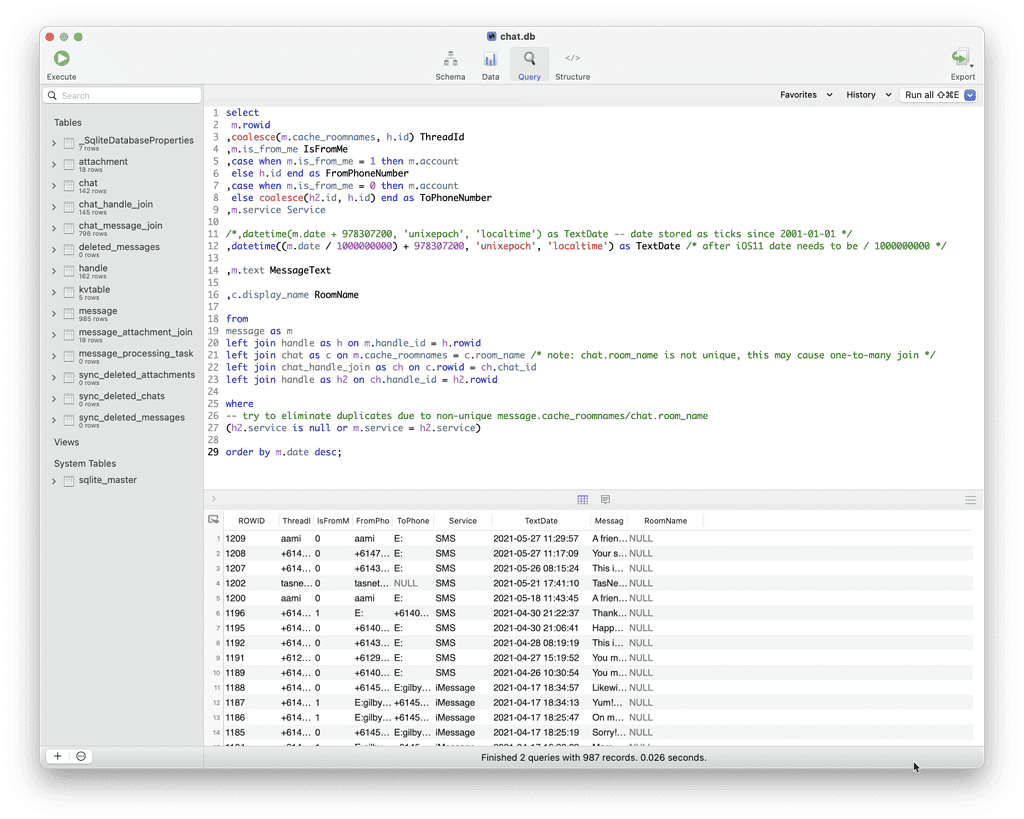The image size is (1024, 819).
Task: Expand the _SqliteDatabaseProperties table
Action: tap(54, 143)
